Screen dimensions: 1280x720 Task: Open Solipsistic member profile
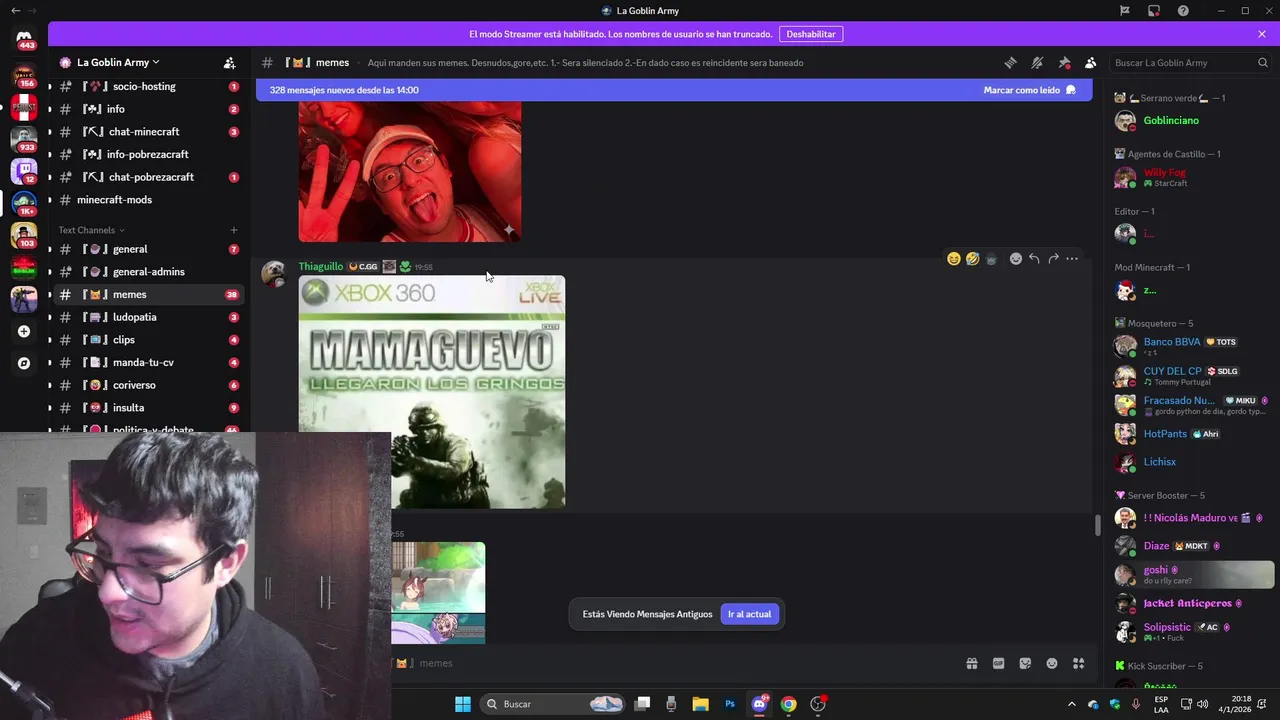[1190, 632]
